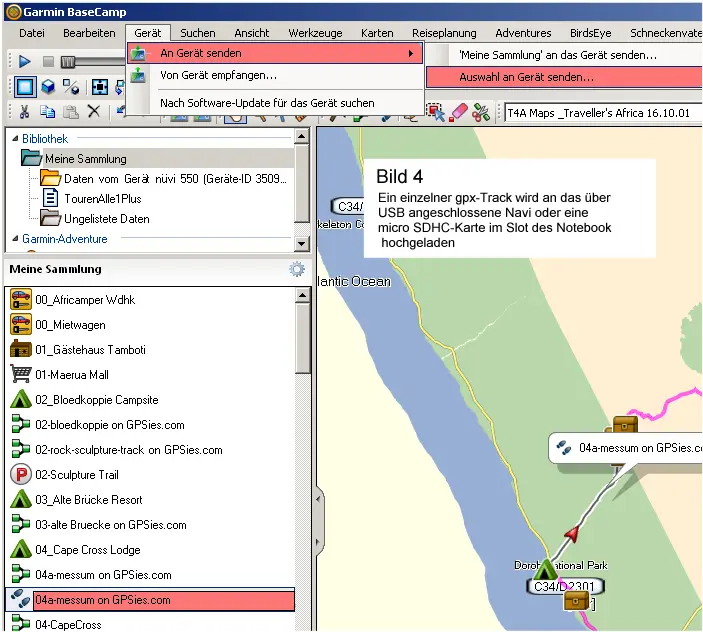Click data list scrollbar up arrow
This screenshot has width=703, height=632.
(303, 295)
